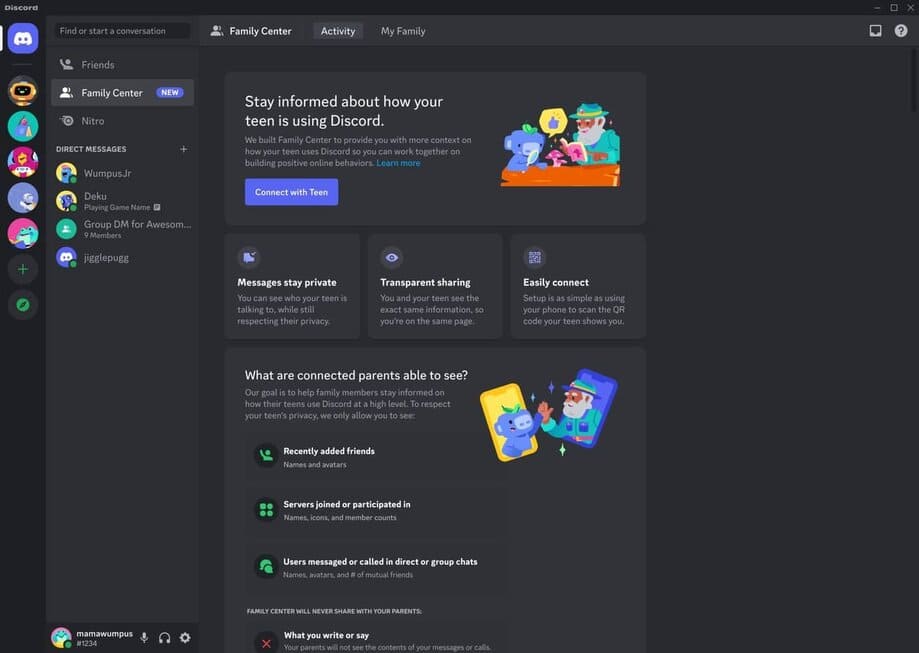
Task: Switch to the My Family tab
Action: [x=403, y=31]
